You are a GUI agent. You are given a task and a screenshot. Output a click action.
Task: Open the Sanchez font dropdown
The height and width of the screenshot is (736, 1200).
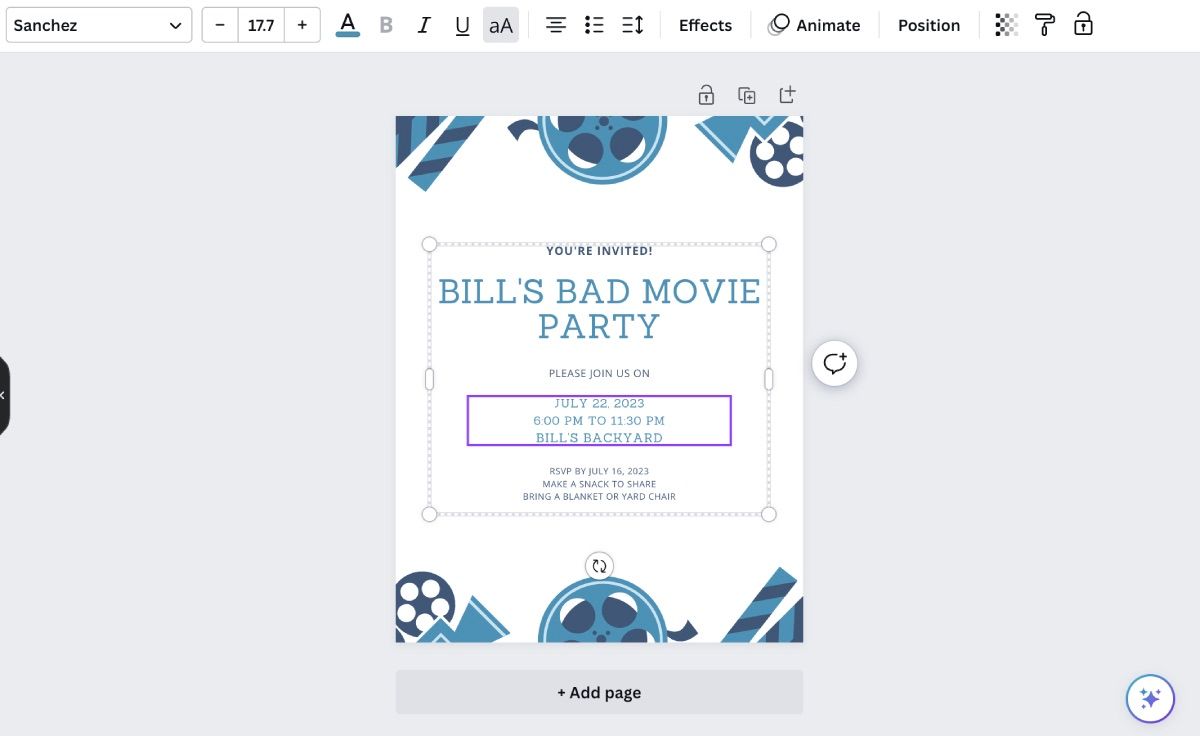[99, 25]
